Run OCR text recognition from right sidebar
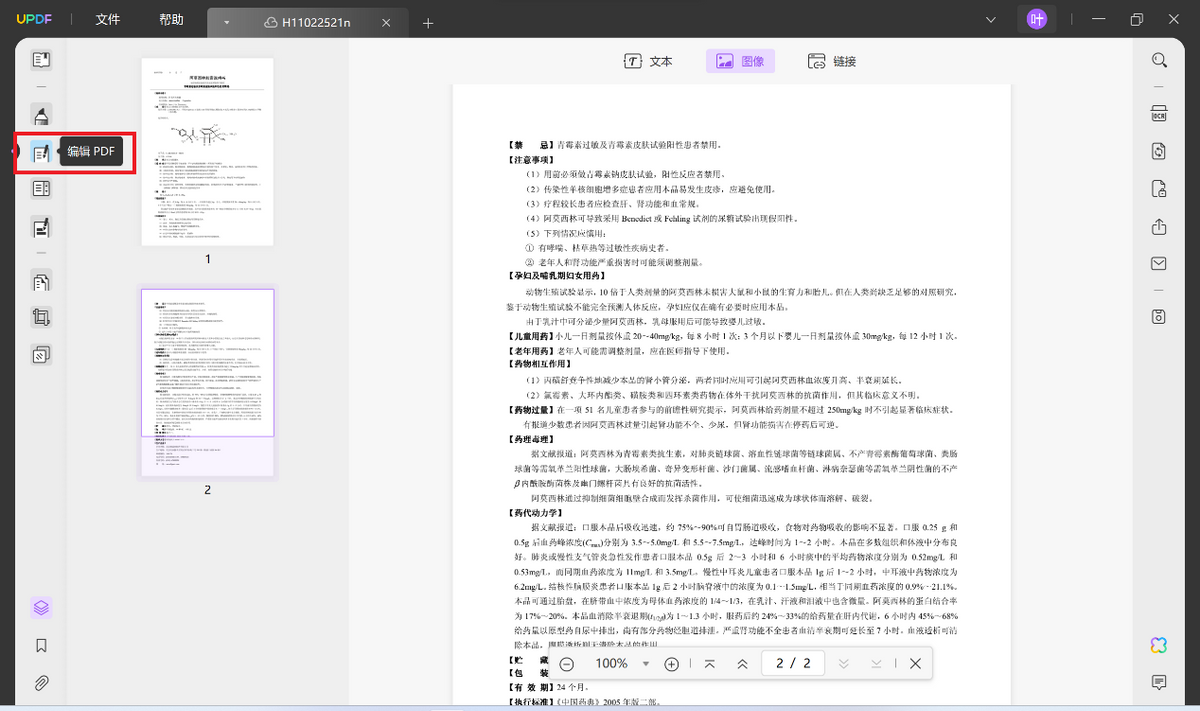 (x=1159, y=113)
